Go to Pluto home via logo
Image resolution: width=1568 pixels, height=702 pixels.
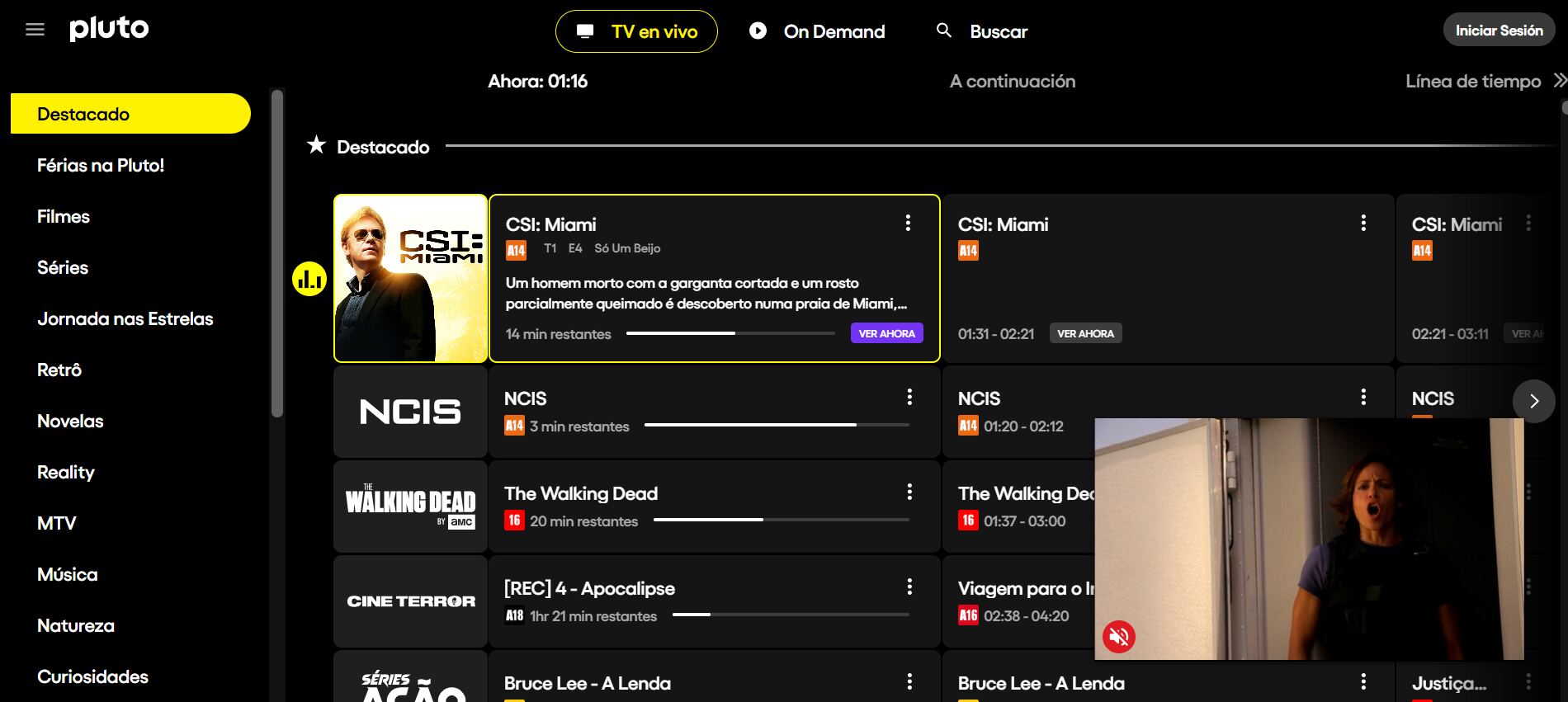point(109,29)
